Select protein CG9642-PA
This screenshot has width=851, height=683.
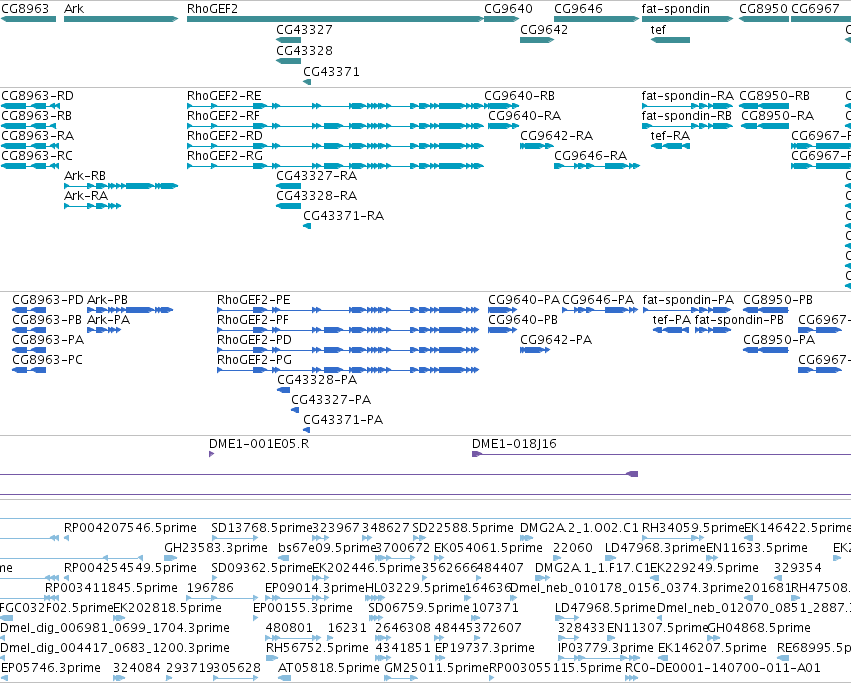[535, 350]
